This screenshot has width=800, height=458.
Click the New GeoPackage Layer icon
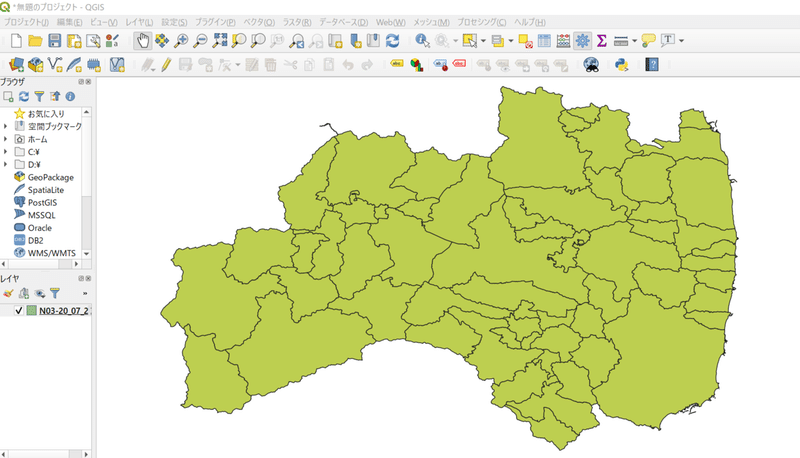35,65
